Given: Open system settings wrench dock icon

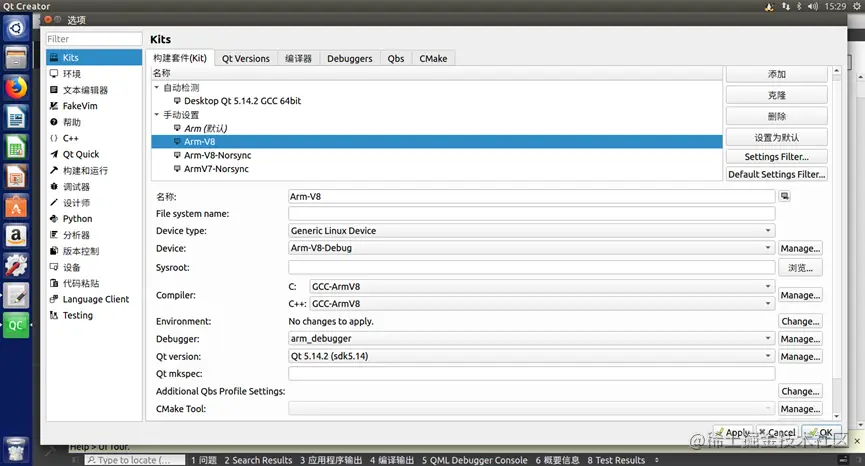Looking at the screenshot, I should [15, 266].
